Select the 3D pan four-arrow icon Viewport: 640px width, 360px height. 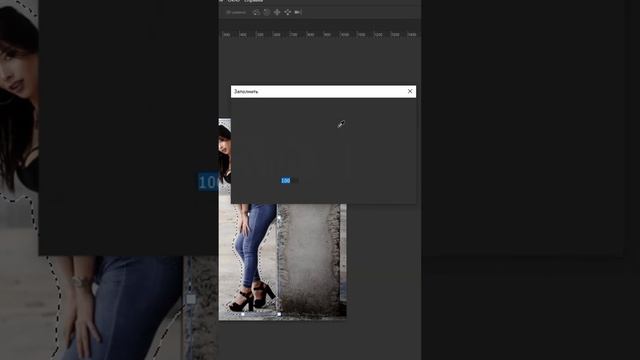[x=277, y=12]
